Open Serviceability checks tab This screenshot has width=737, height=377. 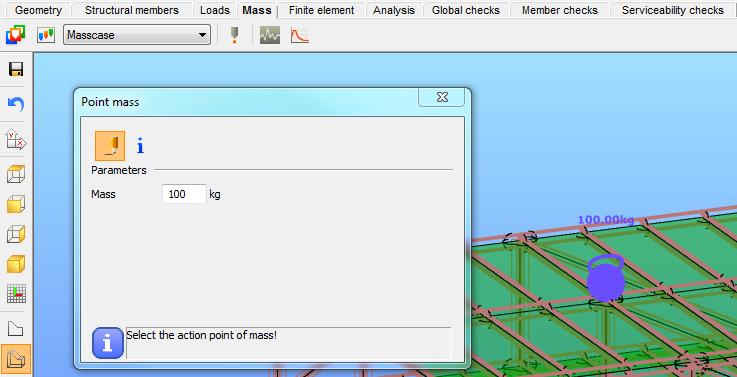pos(673,10)
